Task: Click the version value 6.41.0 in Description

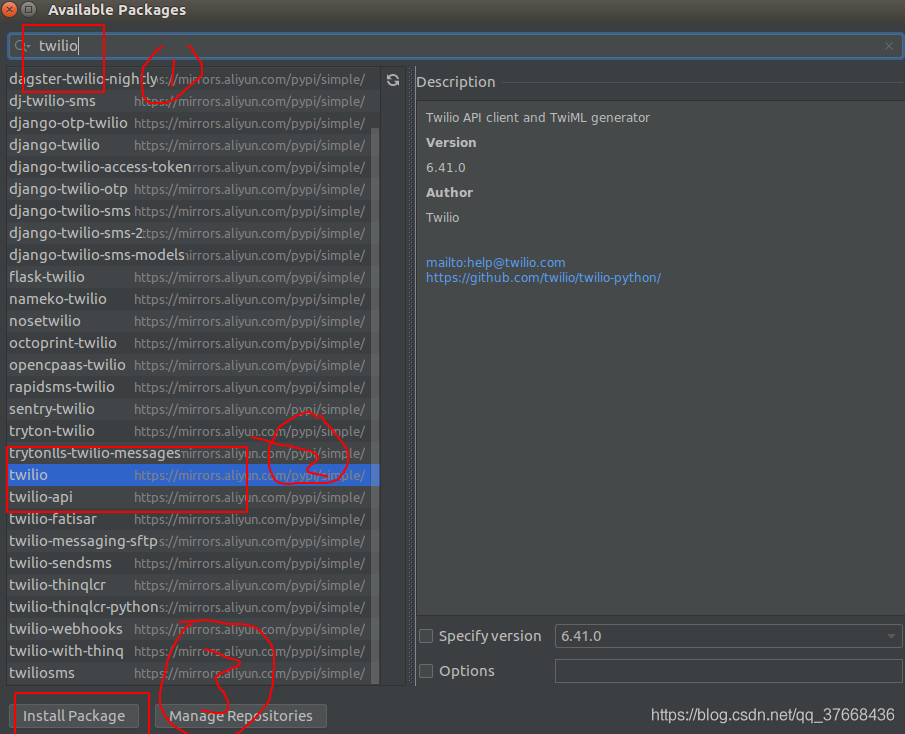Action: pos(446,167)
